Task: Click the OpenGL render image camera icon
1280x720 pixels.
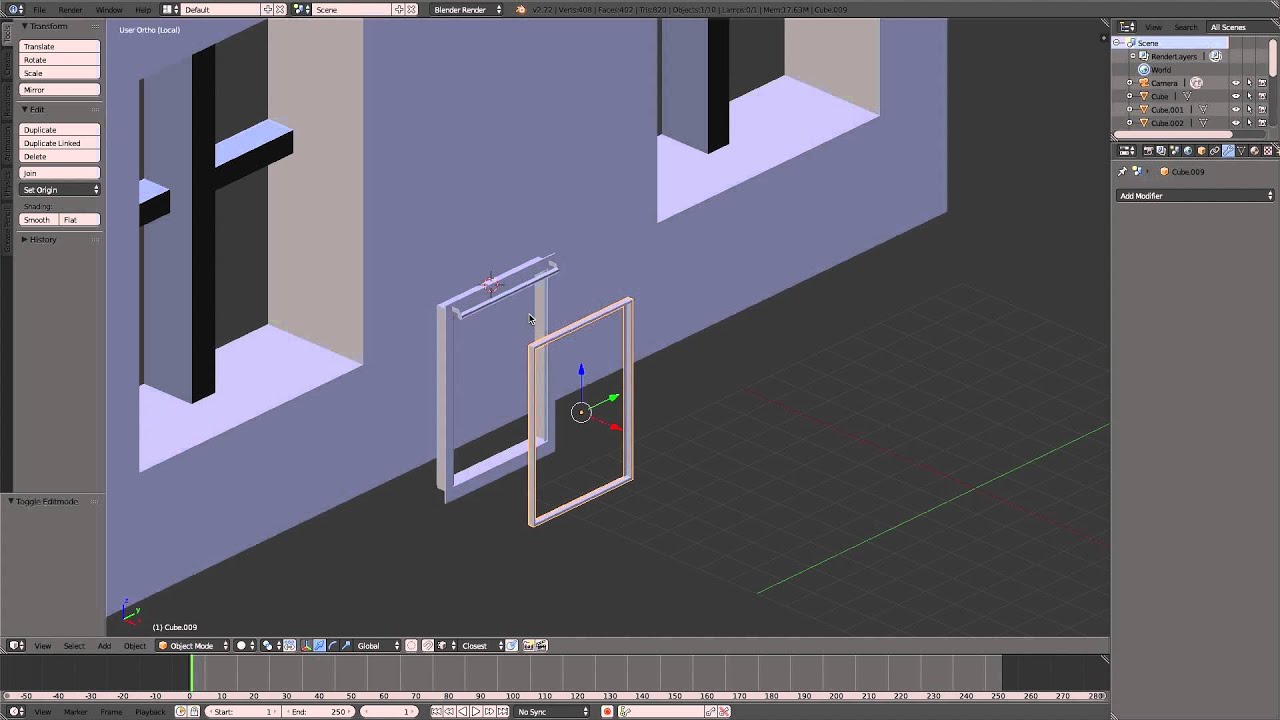Action: pyautogui.click(x=529, y=646)
